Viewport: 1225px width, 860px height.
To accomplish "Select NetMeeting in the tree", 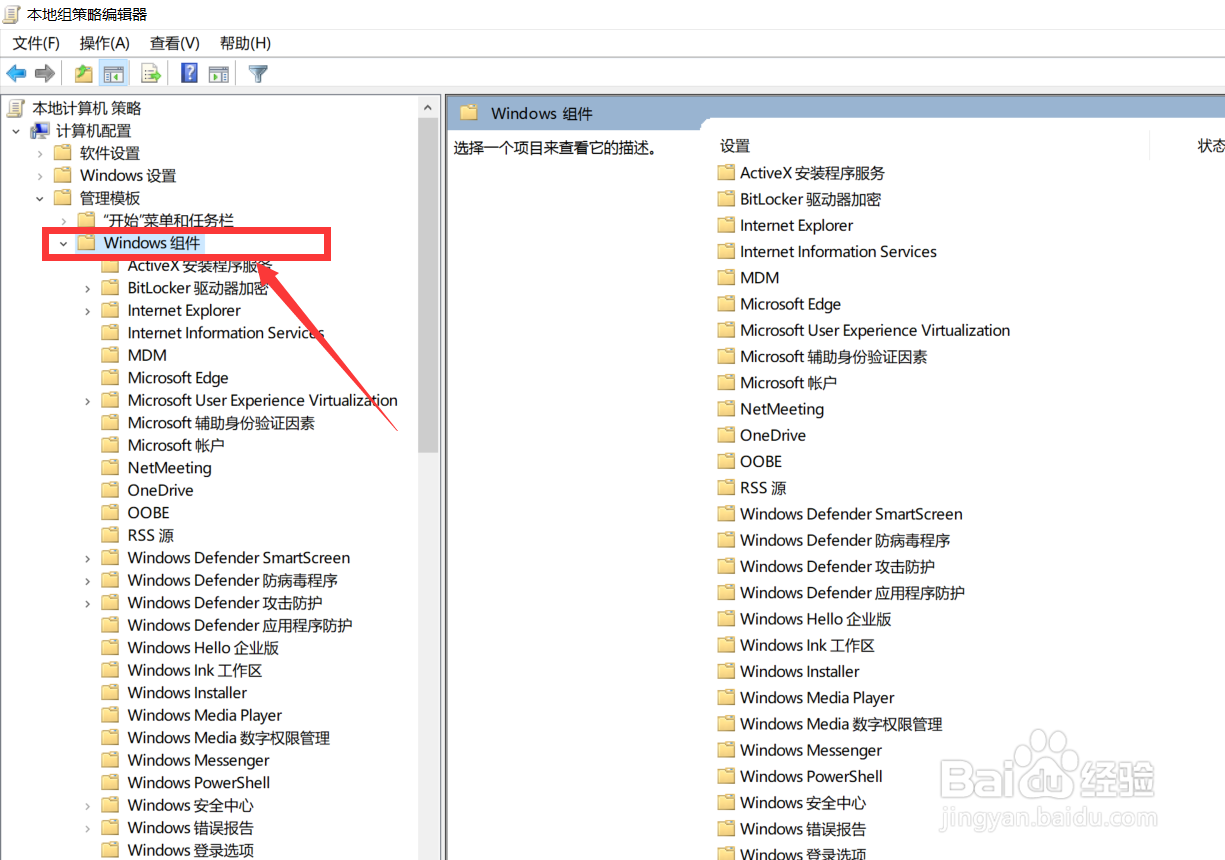I will 169,468.
